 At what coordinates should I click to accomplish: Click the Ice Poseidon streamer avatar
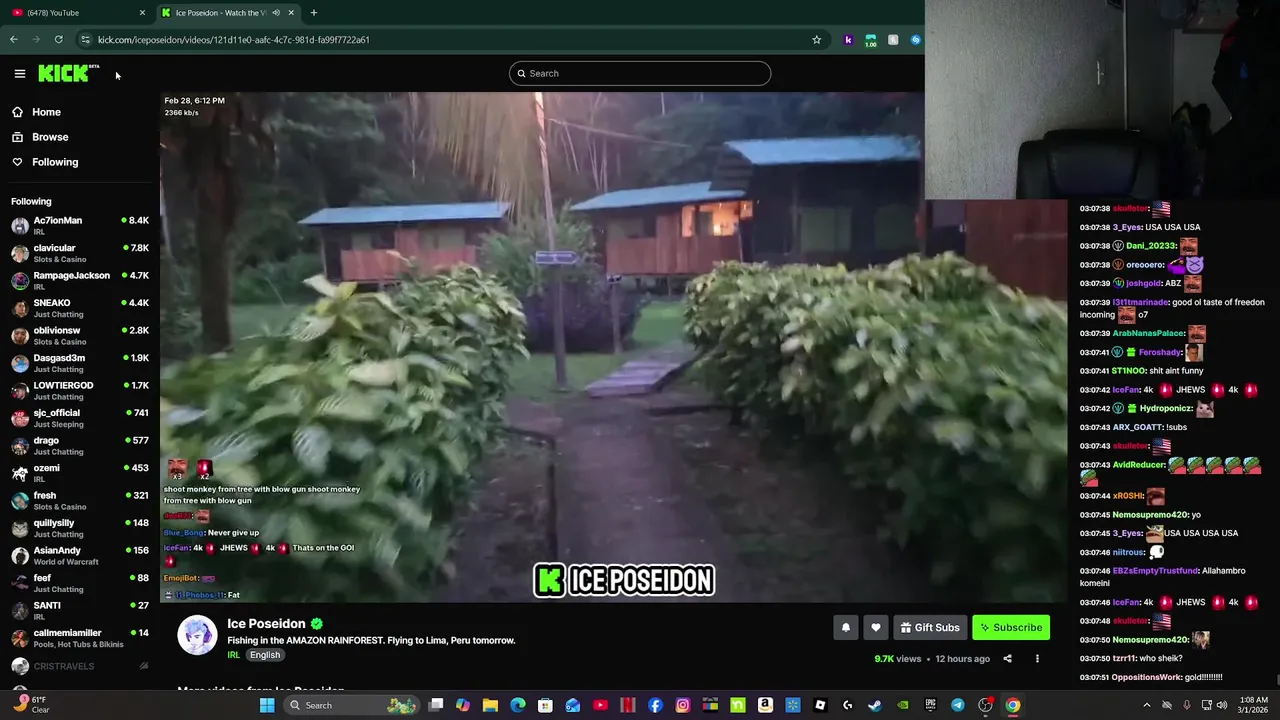197,635
